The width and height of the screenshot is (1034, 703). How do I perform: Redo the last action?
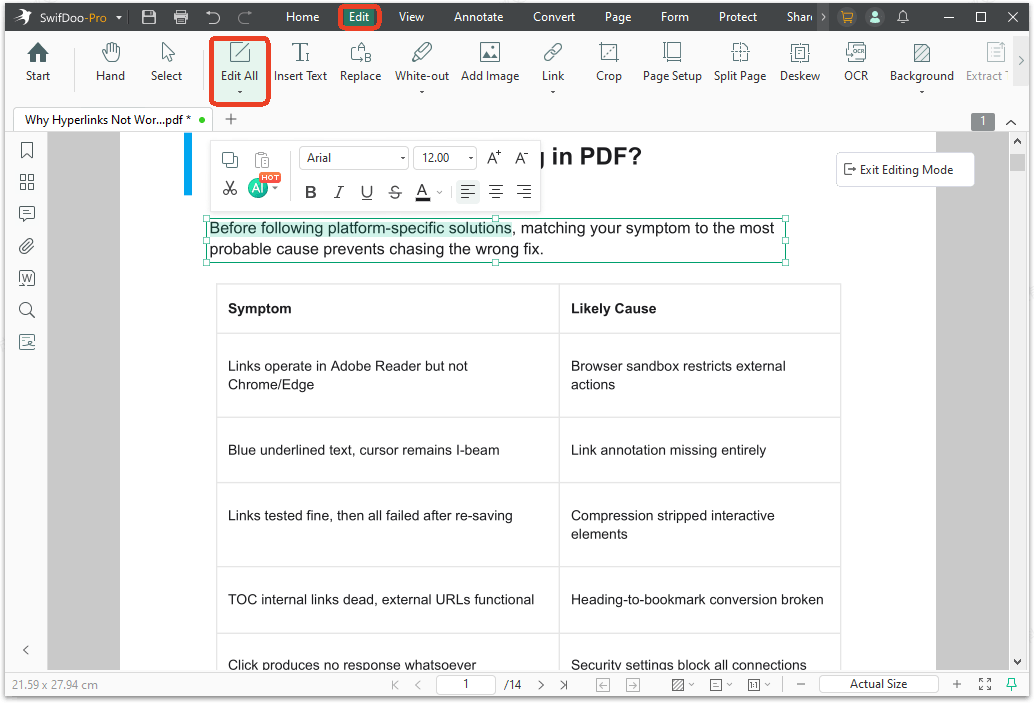(x=245, y=17)
